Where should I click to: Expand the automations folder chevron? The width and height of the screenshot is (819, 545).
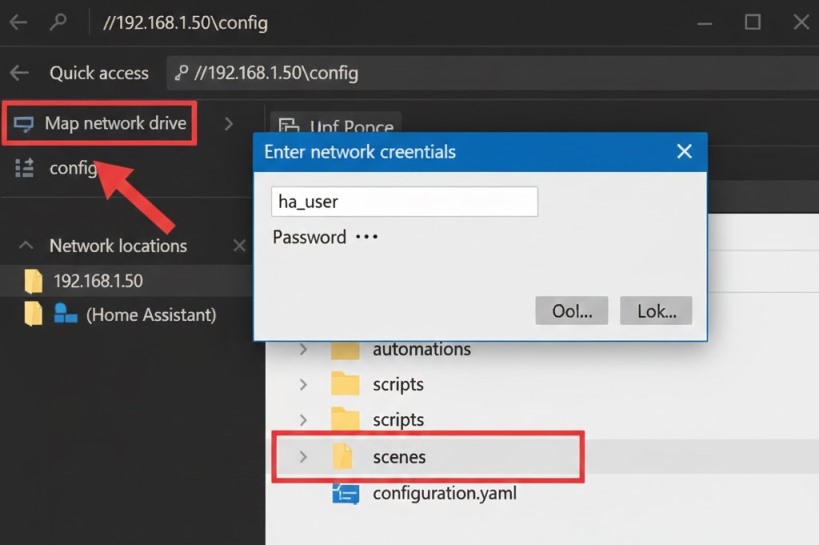(x=303, y=349)
